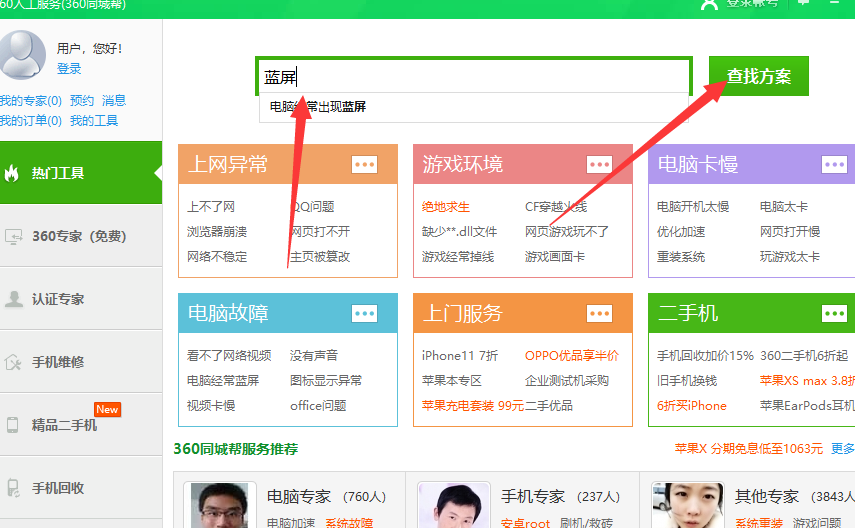This screenshot has width=855, height=528.
Task: Open the 360专家（免费） sidebar tab
Action: click(x=81, y=236)
